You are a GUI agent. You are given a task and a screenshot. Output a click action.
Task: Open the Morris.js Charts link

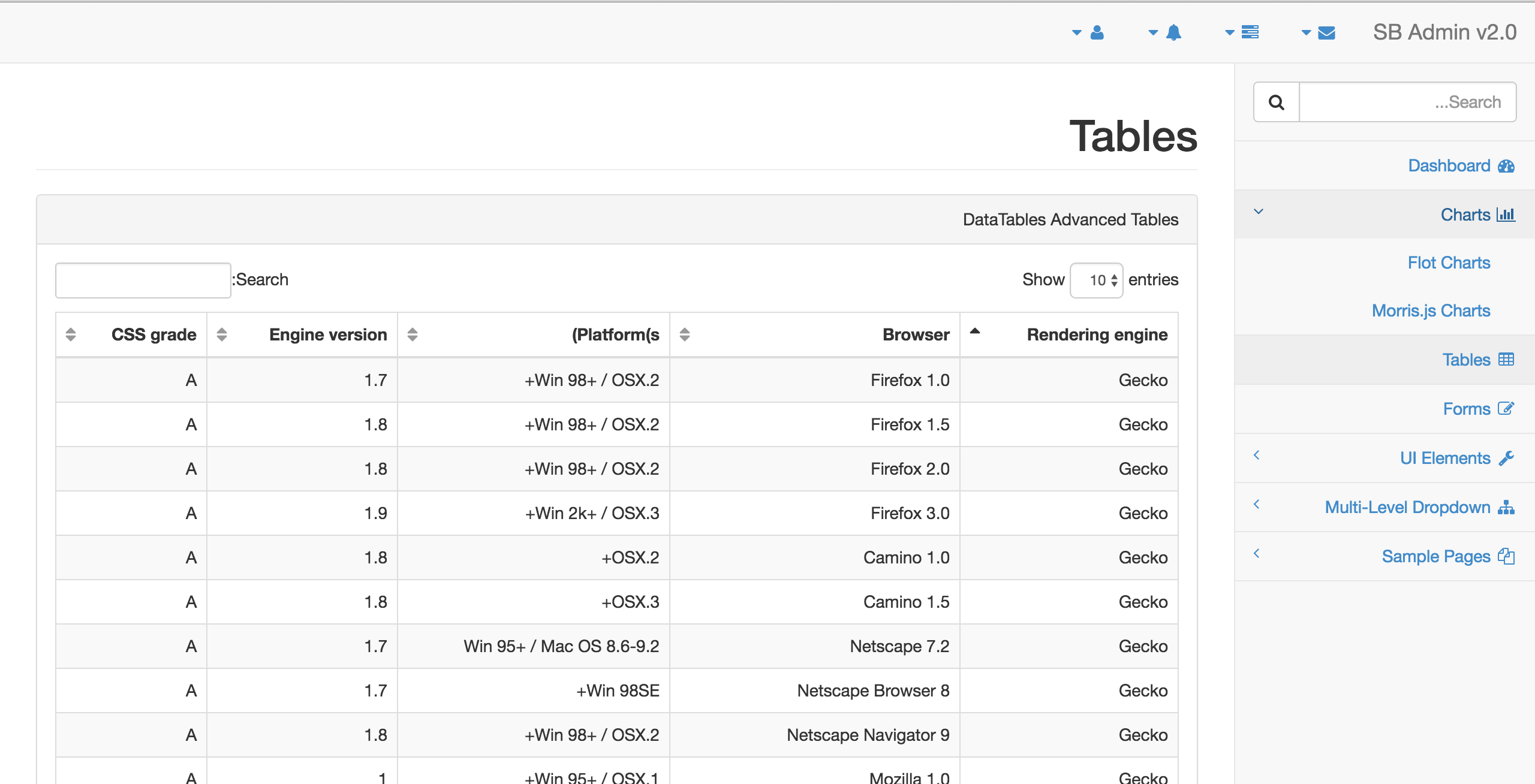[1431, 310]
